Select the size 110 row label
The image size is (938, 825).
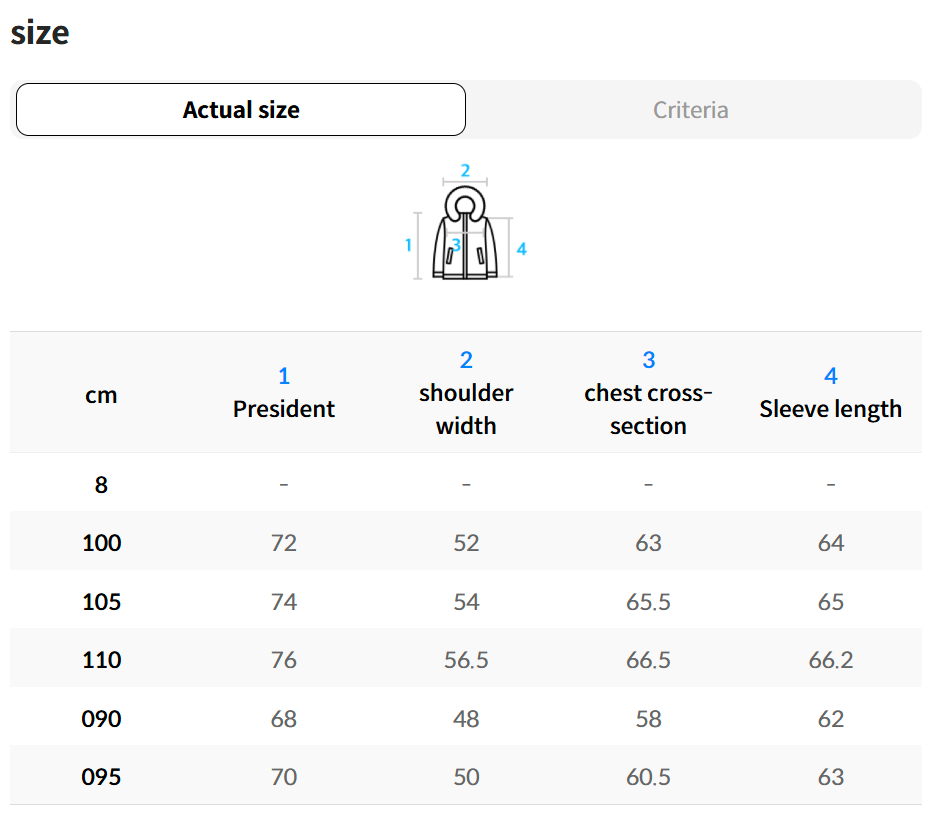[x=101, y=660]
